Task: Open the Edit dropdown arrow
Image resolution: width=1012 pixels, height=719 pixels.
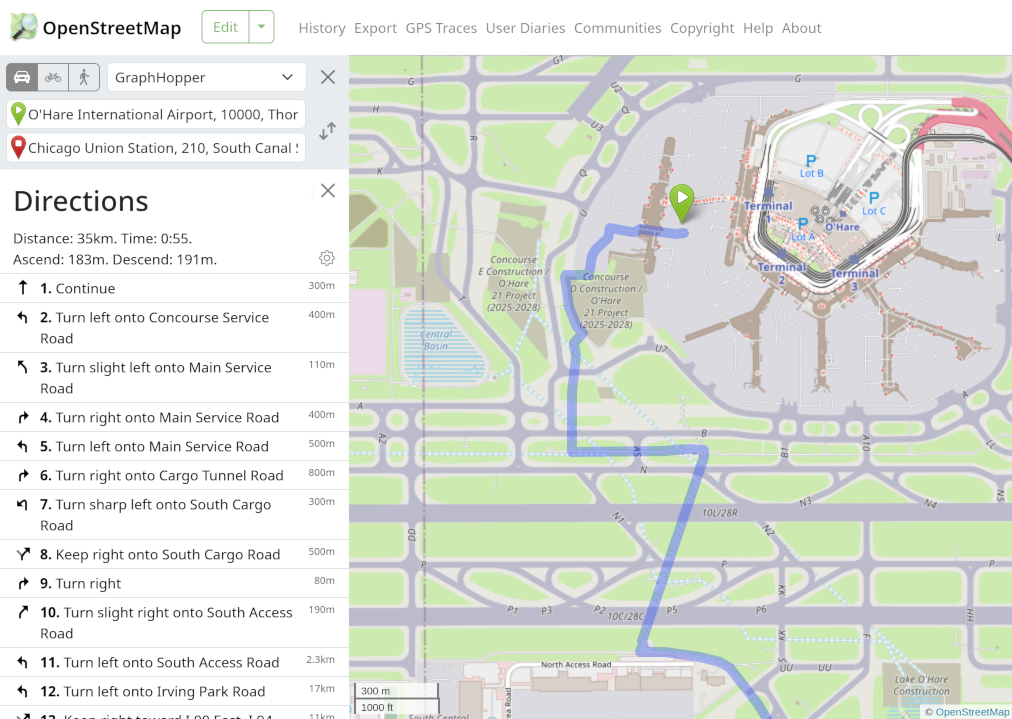Action: [261, 27]
